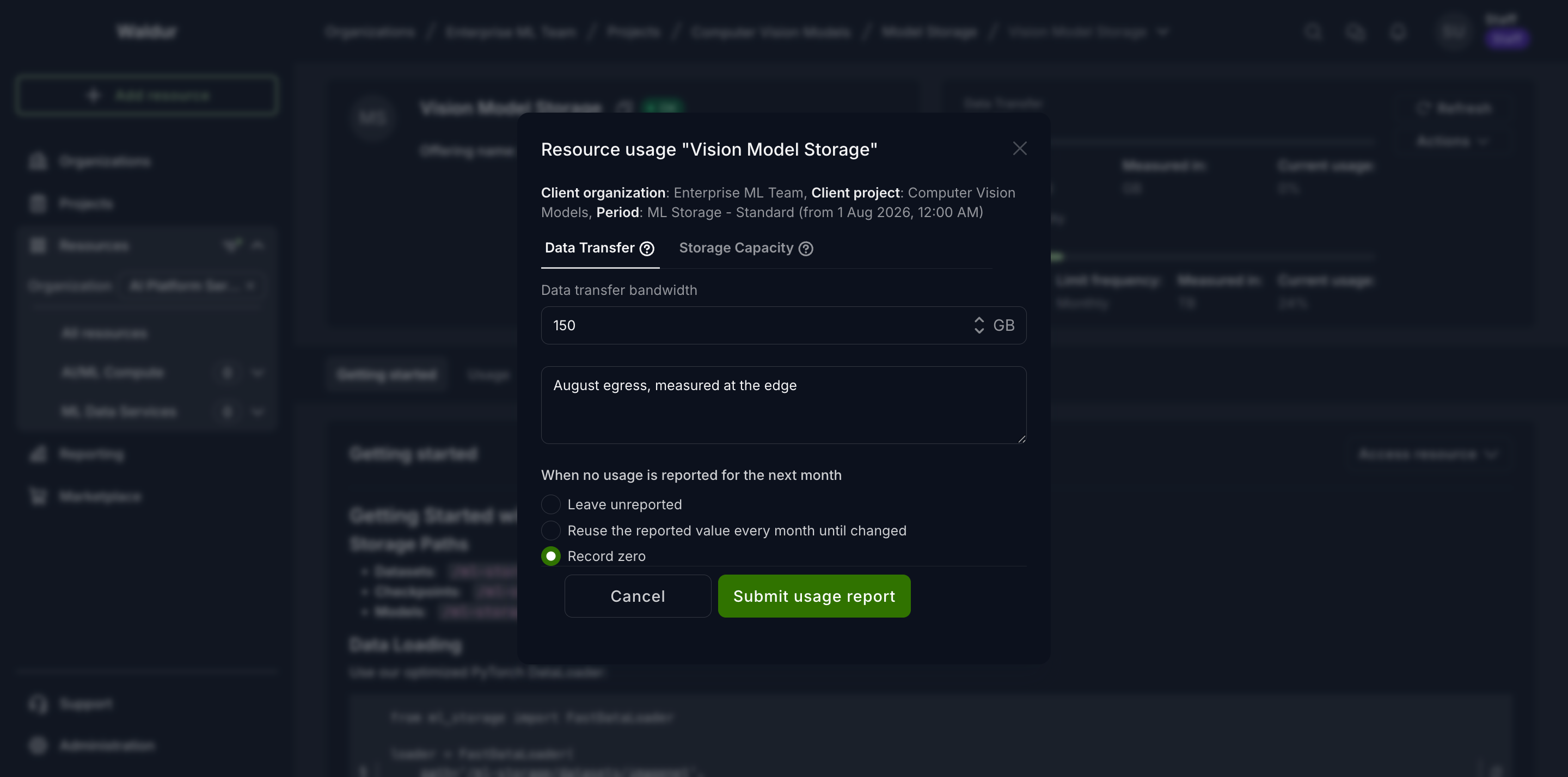Open the Access resource dropdown

1428,454
